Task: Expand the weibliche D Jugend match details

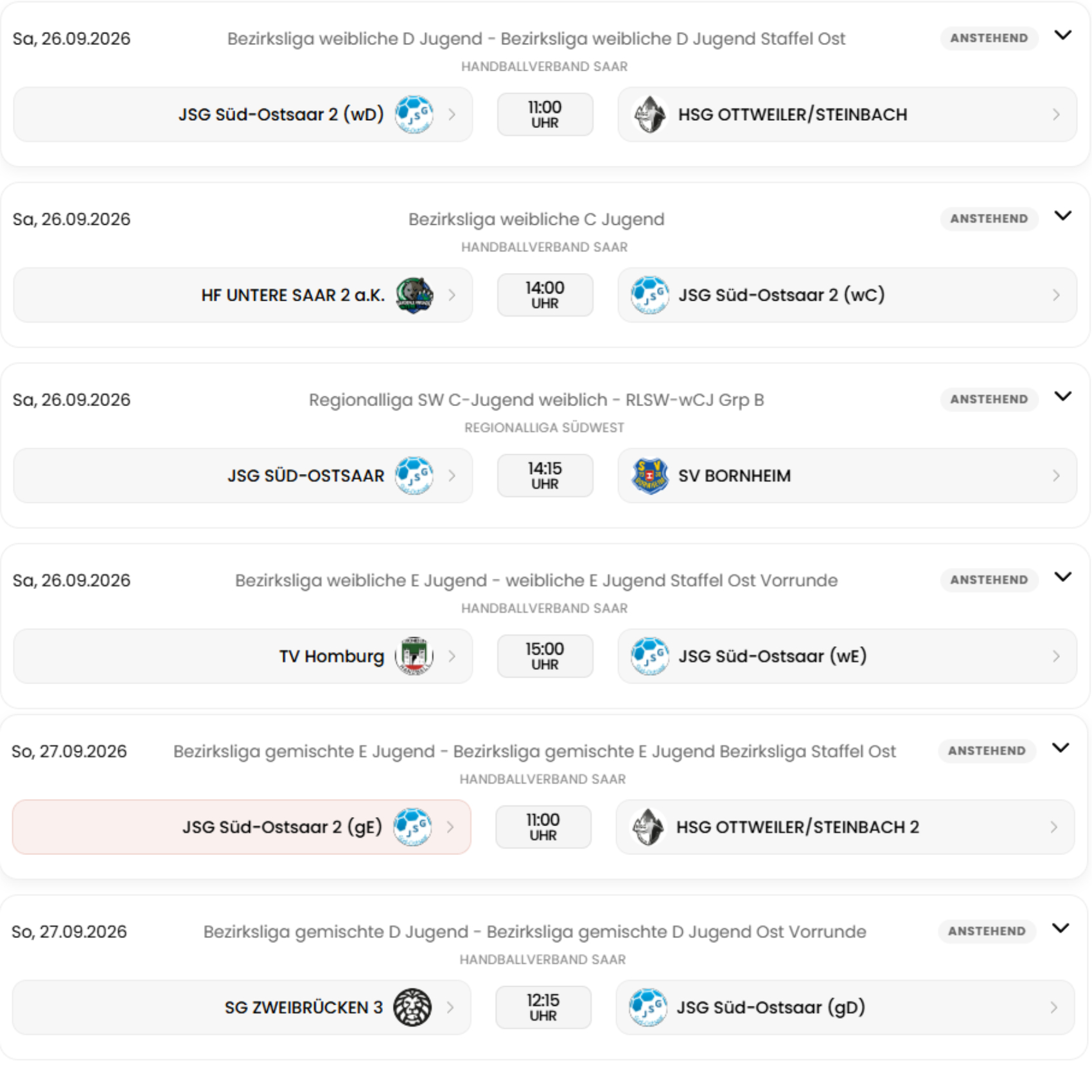Action: click(1063, 35)
